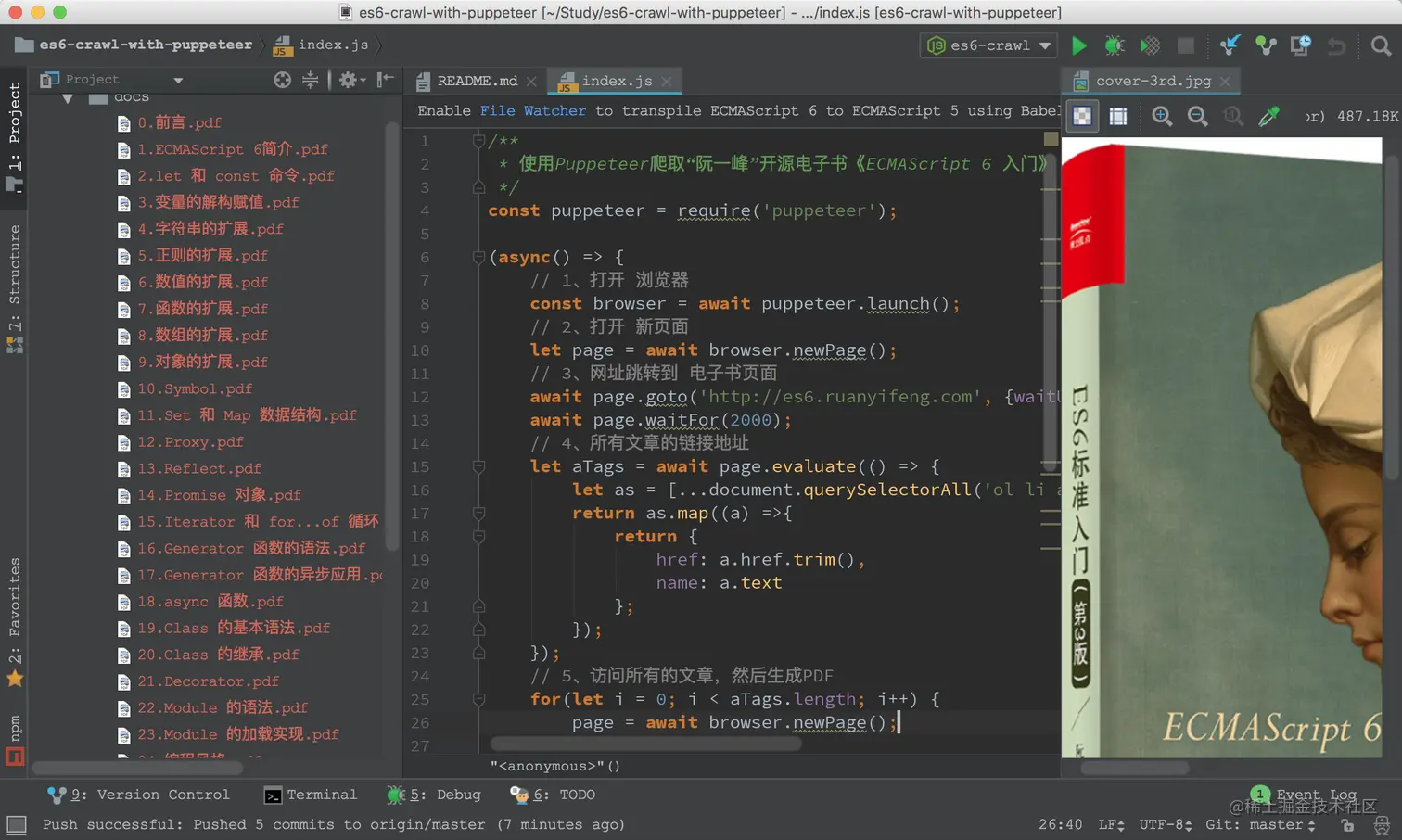Open the 6: TODO tool window
The height and width of the screenshot is (840, 1402).
553,795
